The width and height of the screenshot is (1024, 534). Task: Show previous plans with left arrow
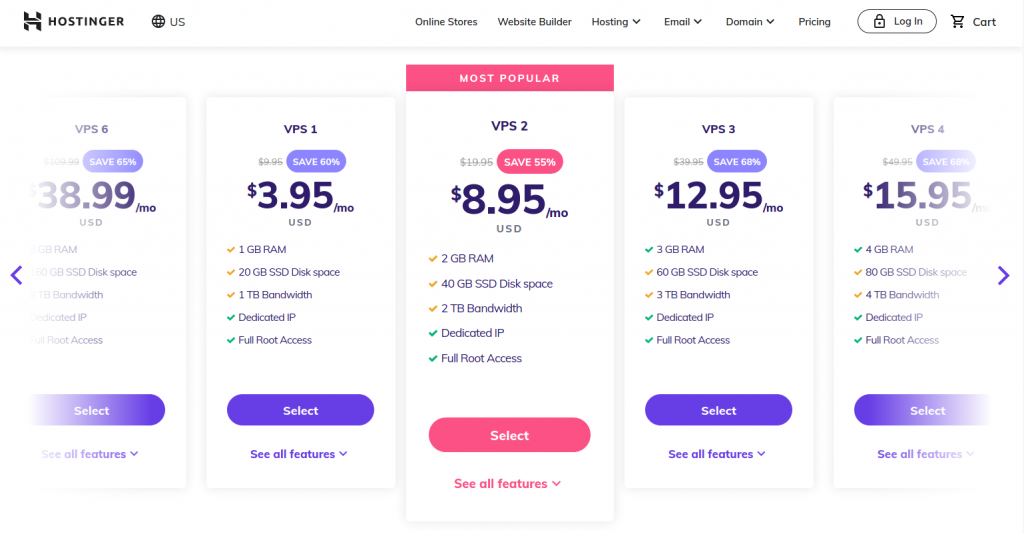click(x=16, y=275)
